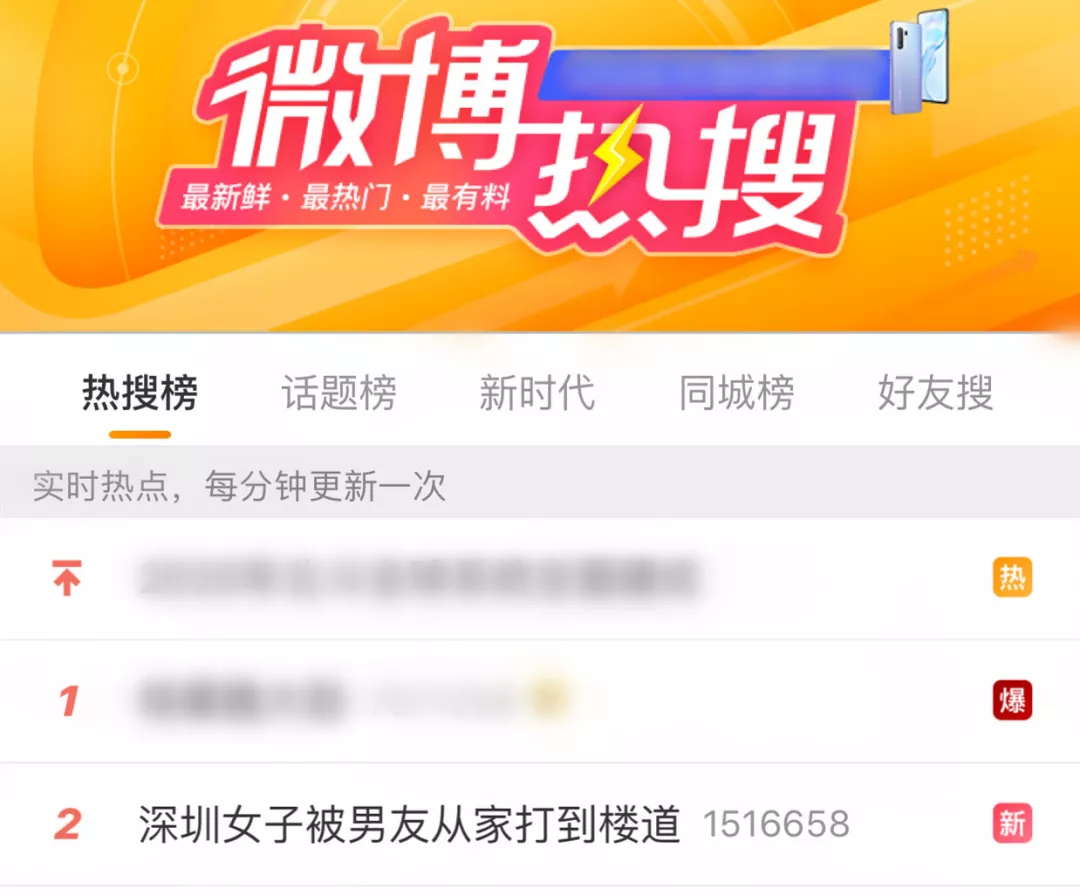The width and height of the screenshot is (1080, 896).
Task: Tap the 最新鲜·最热门·最有料 slogan
Action: coord(346,198)
